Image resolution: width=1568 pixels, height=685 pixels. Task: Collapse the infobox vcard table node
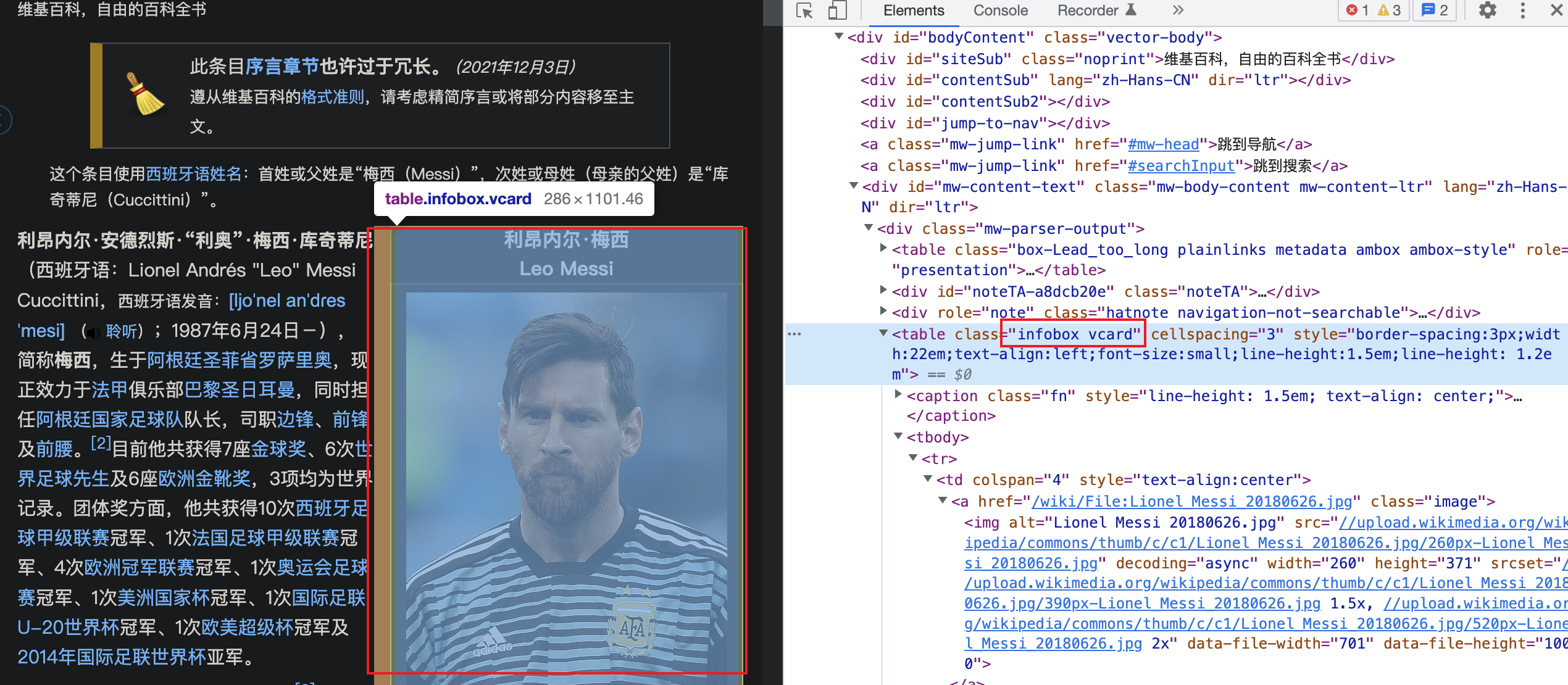tap(883, 333)
